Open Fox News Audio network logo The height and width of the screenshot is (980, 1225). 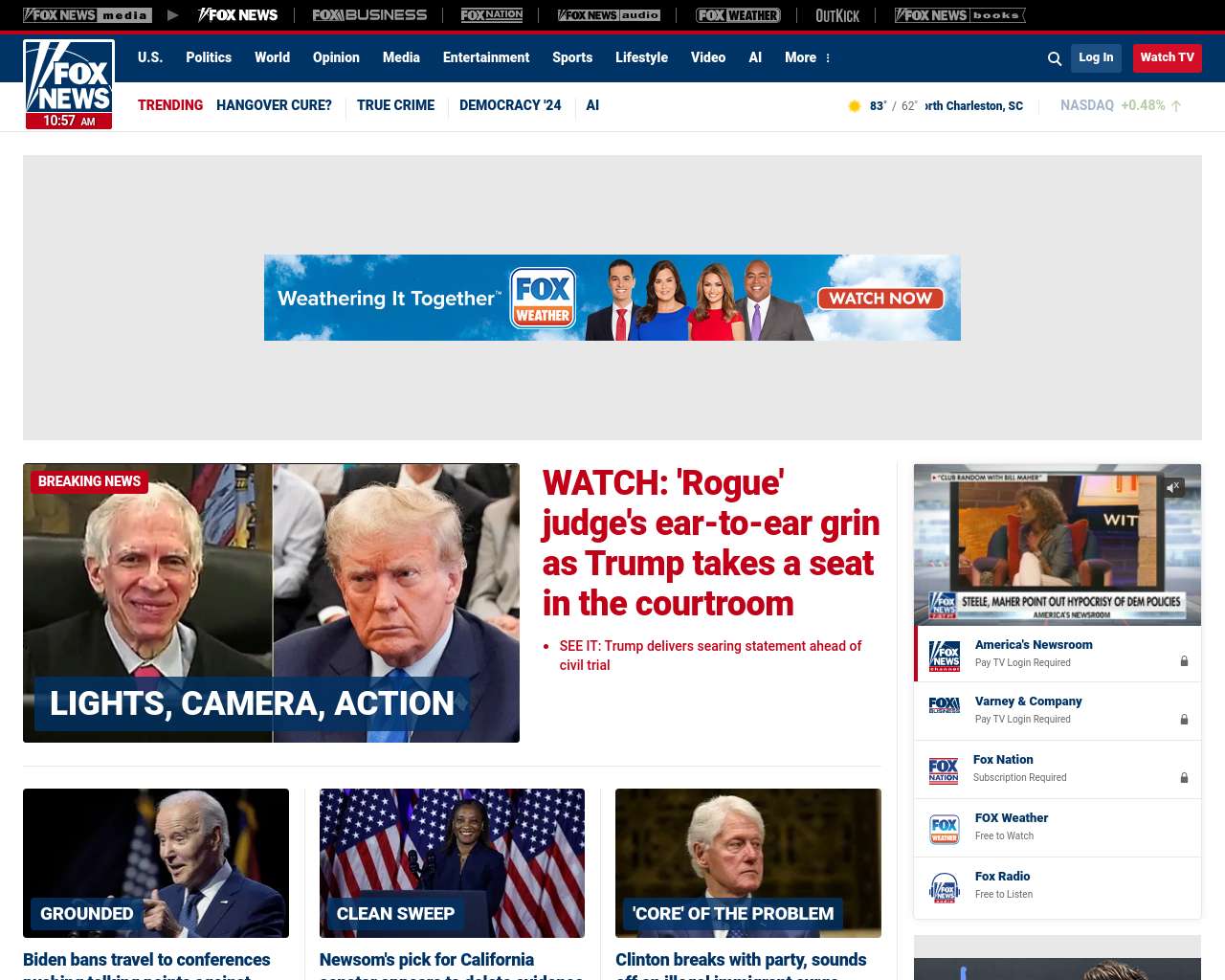[610, 15]
